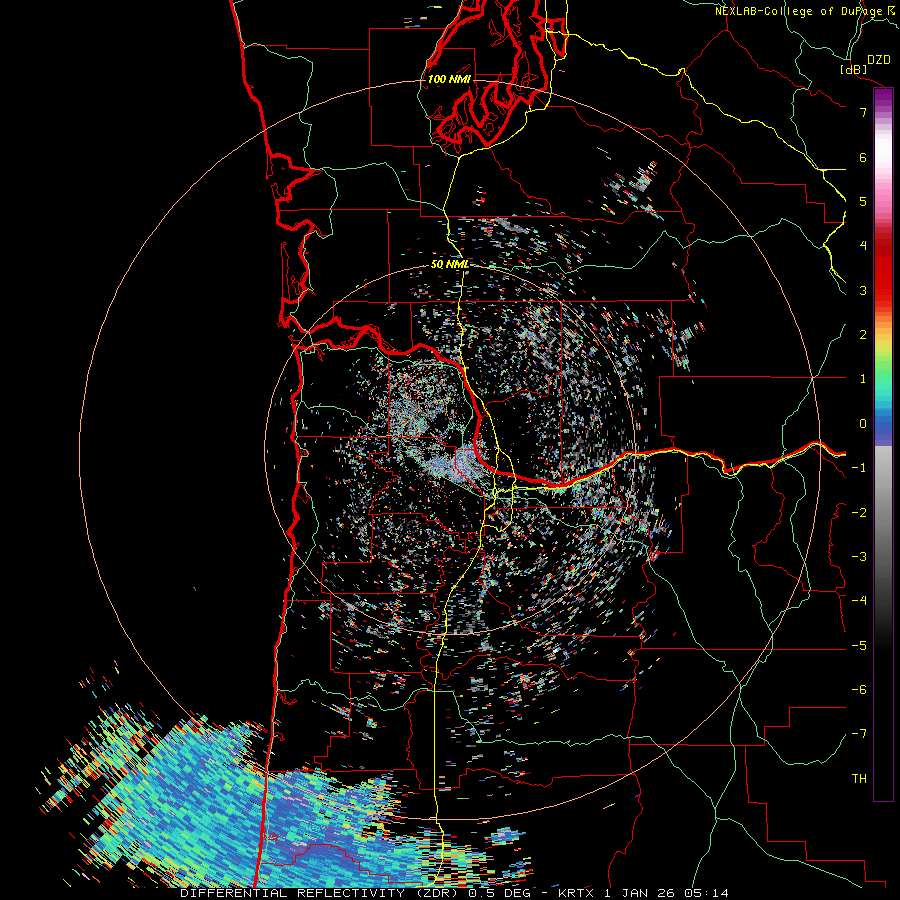Click the red band of the color bar
The height and width of the screenshot is (900, 900).
(883, 270)
